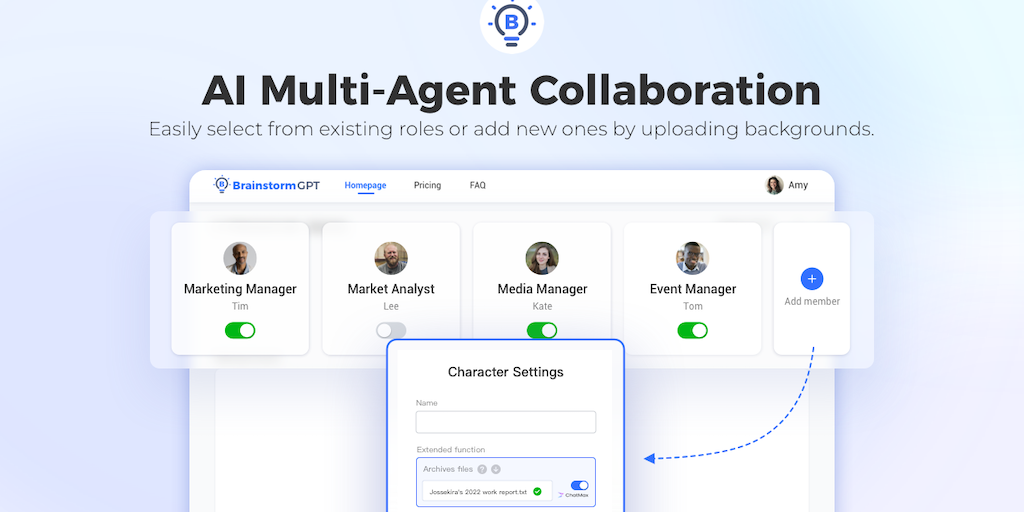Click the Marketing Manager title text
The width and height of the screenshot is (1024, 512).
click(240, 289)
